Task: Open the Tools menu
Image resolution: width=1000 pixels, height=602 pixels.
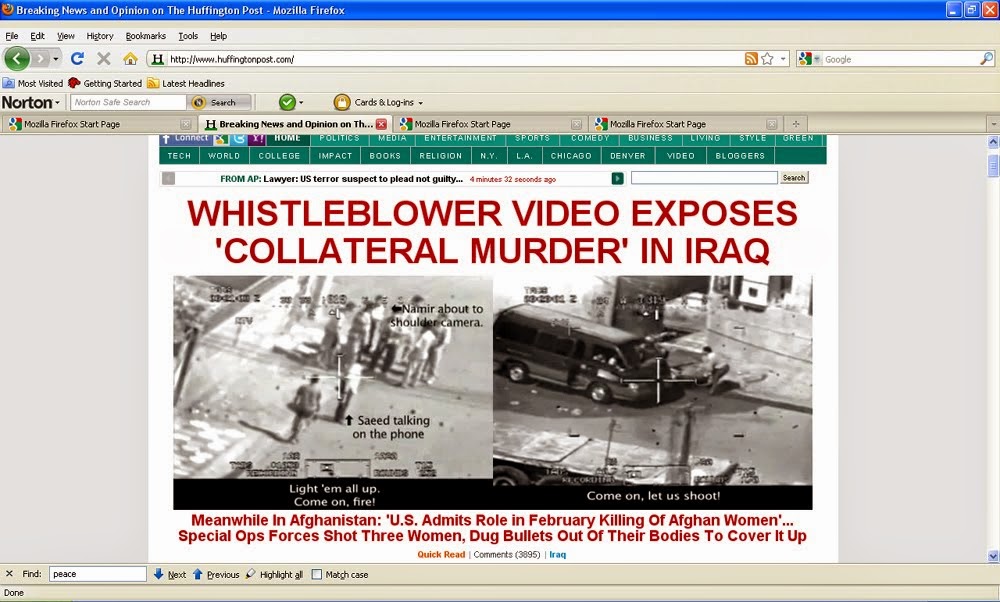Action: 188,36
